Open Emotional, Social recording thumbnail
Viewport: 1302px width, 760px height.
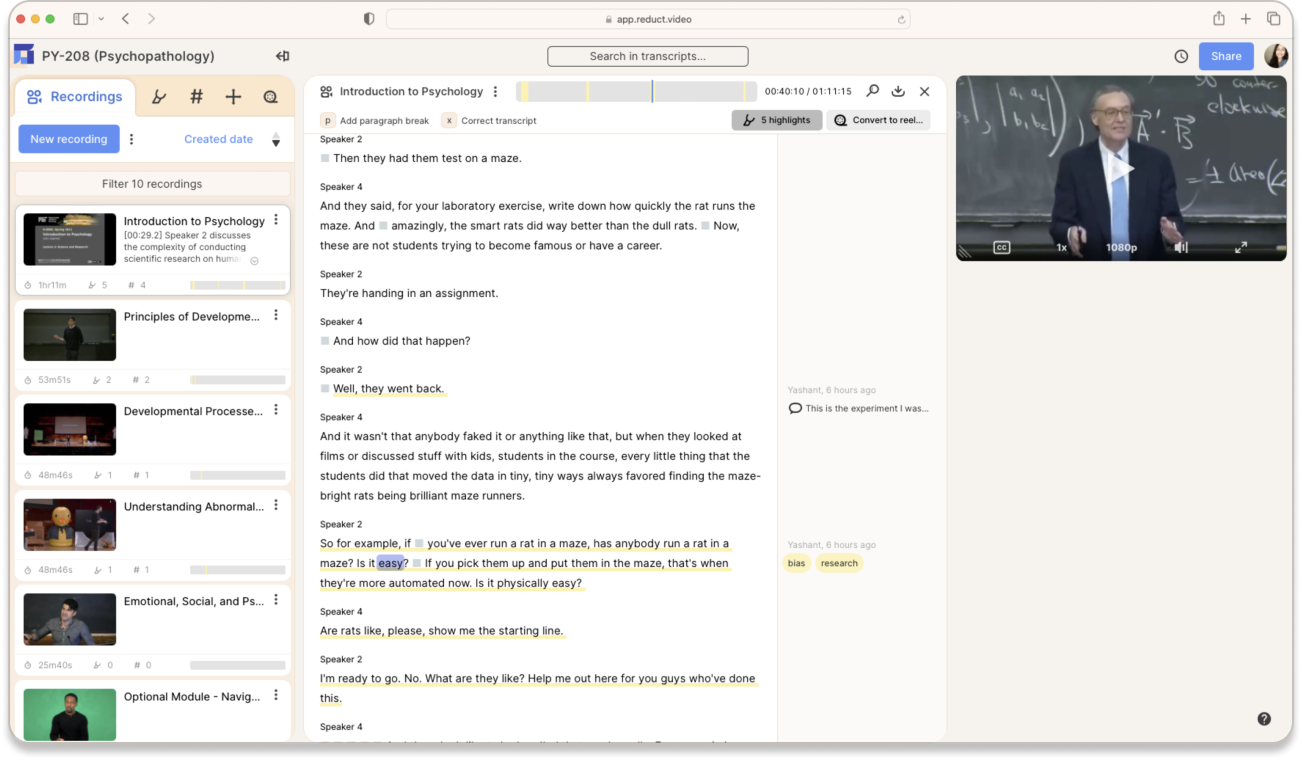click(x=70, y=619)
